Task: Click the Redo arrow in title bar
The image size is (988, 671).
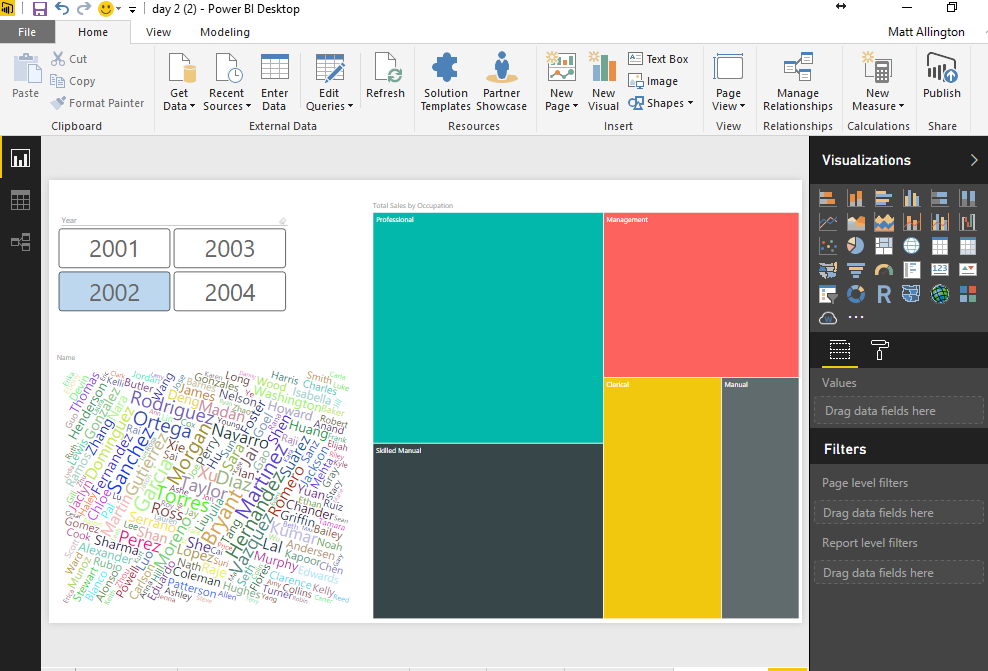Action: (83, 9)
